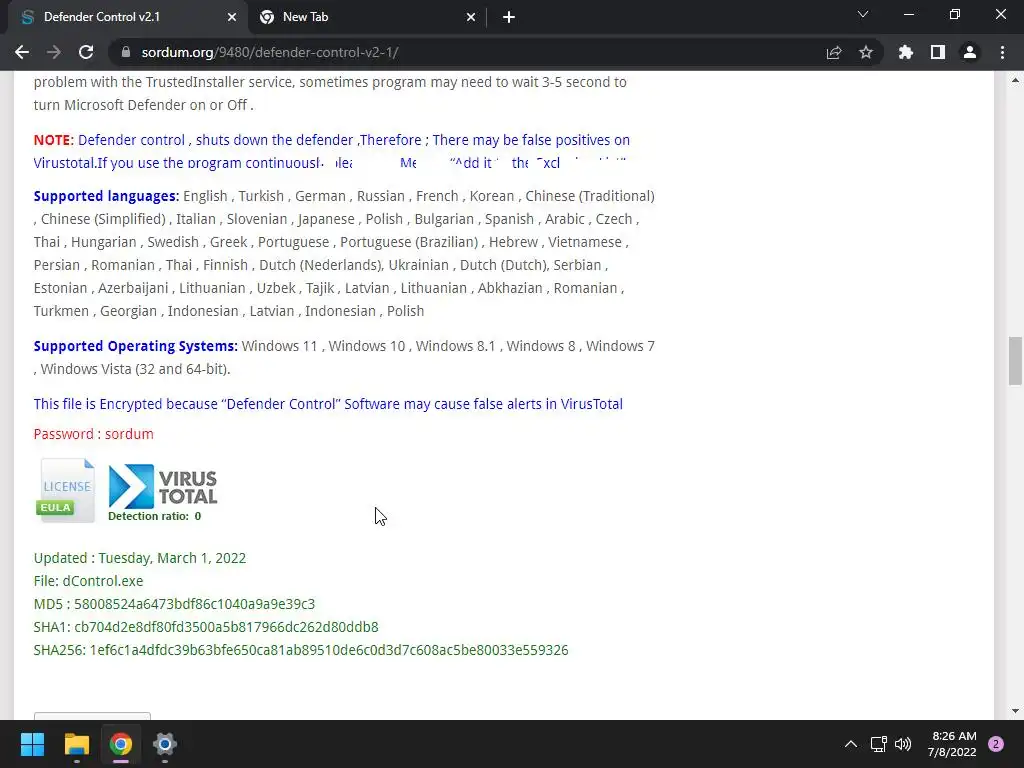The width and height of the screenshot is (1024, 768).
Task: Click the SHA256 hash line
Action: click(x=301, y=650)
